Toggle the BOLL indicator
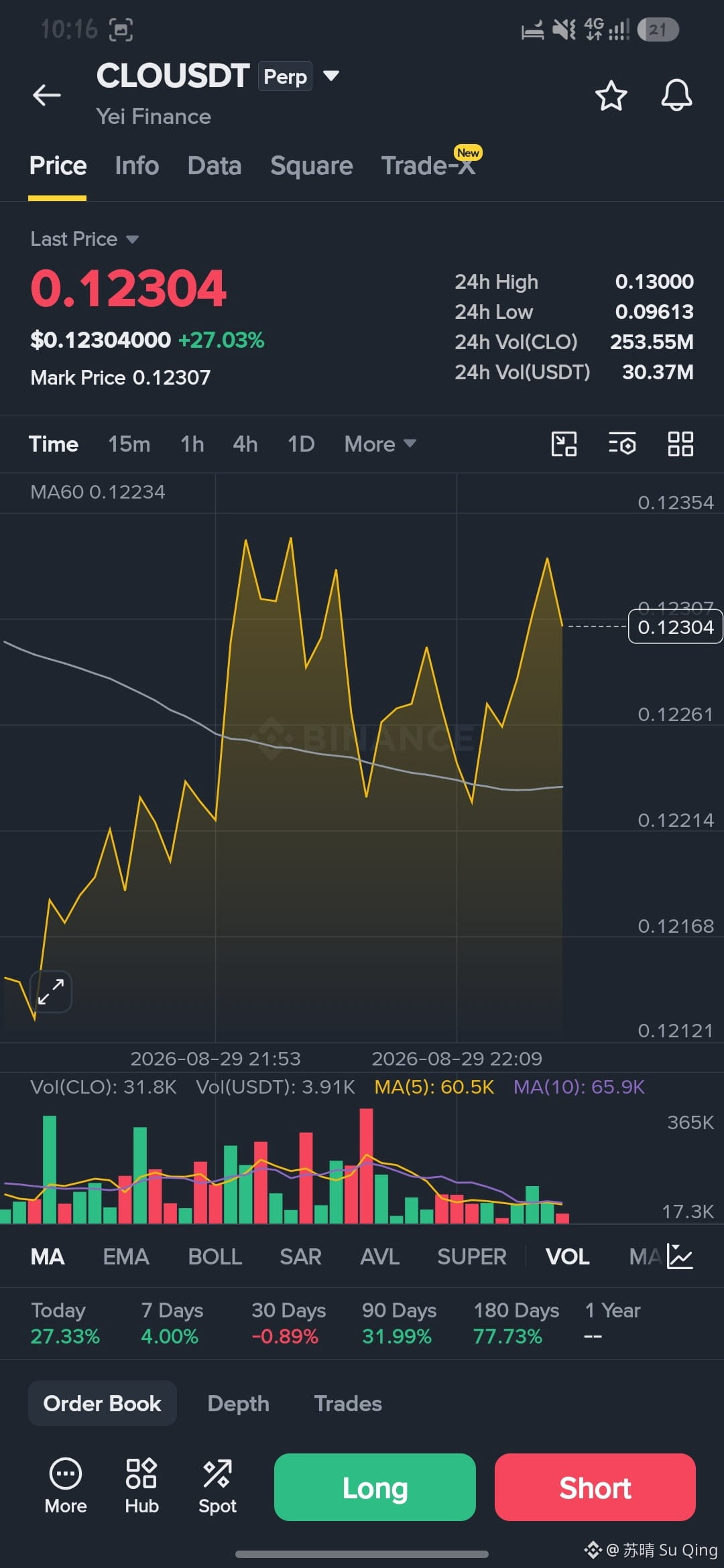The image size is (724, 1568). pyautogui.click(x=215, y=1257)
